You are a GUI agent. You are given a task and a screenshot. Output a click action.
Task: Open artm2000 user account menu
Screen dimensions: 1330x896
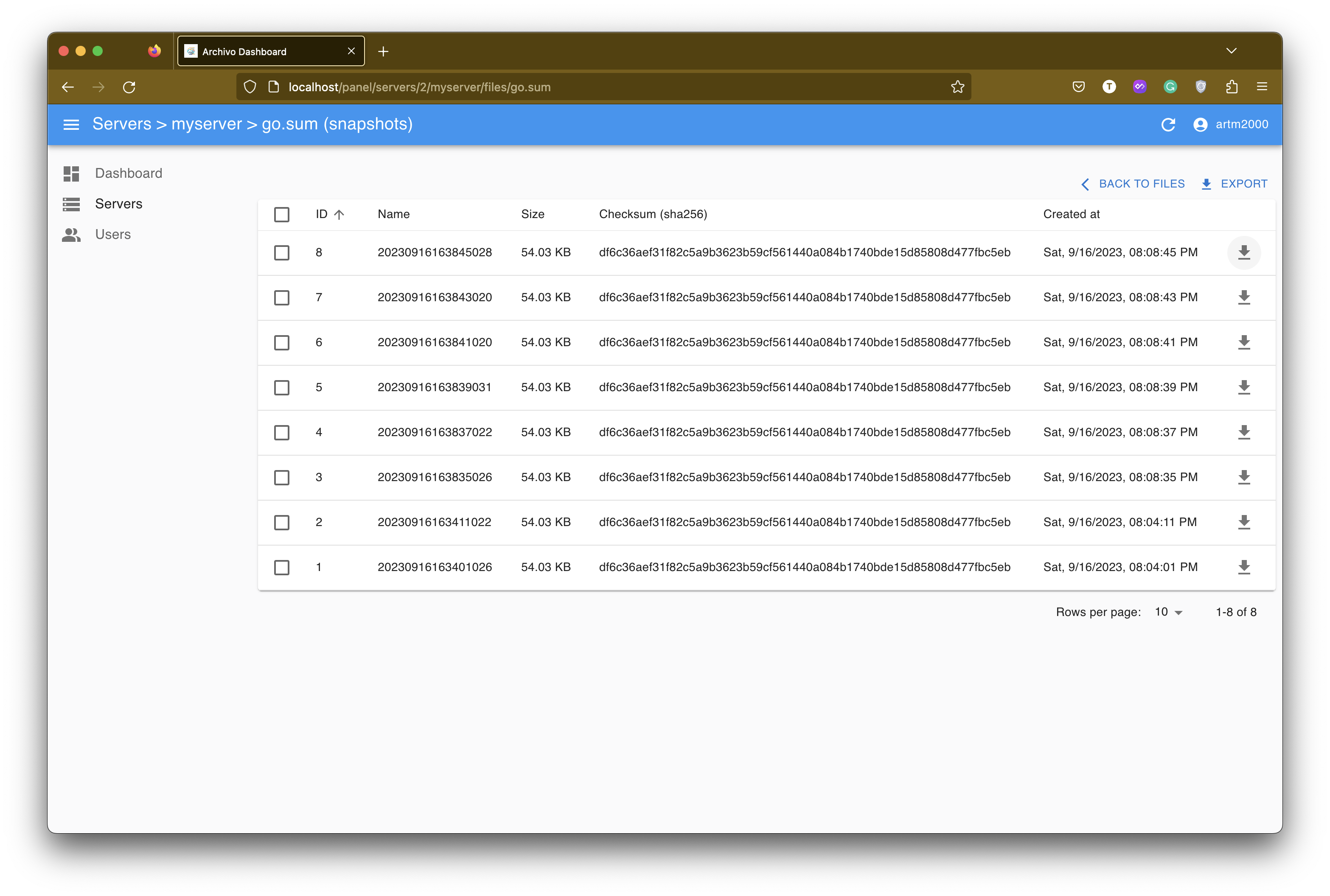1231,125
